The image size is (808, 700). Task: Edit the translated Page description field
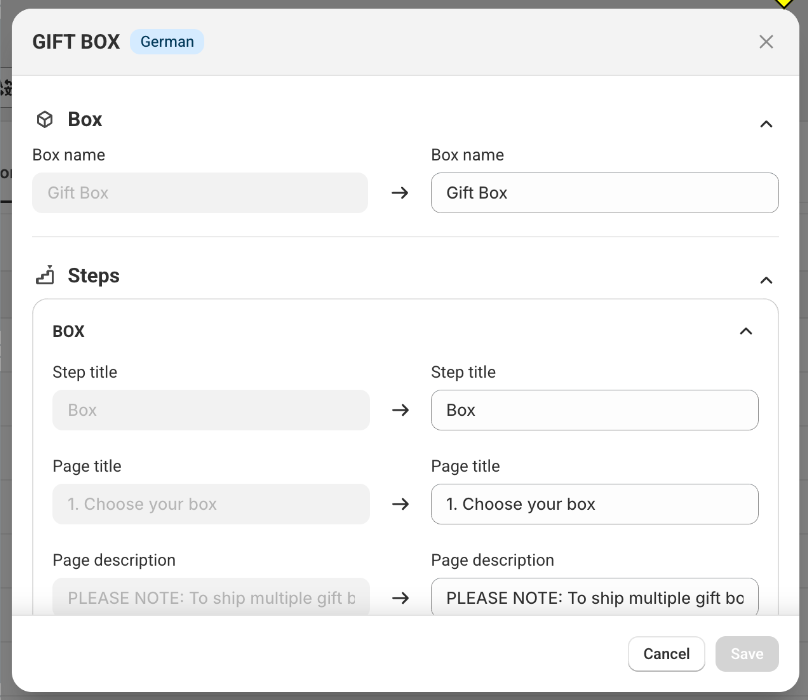point(595,597)
